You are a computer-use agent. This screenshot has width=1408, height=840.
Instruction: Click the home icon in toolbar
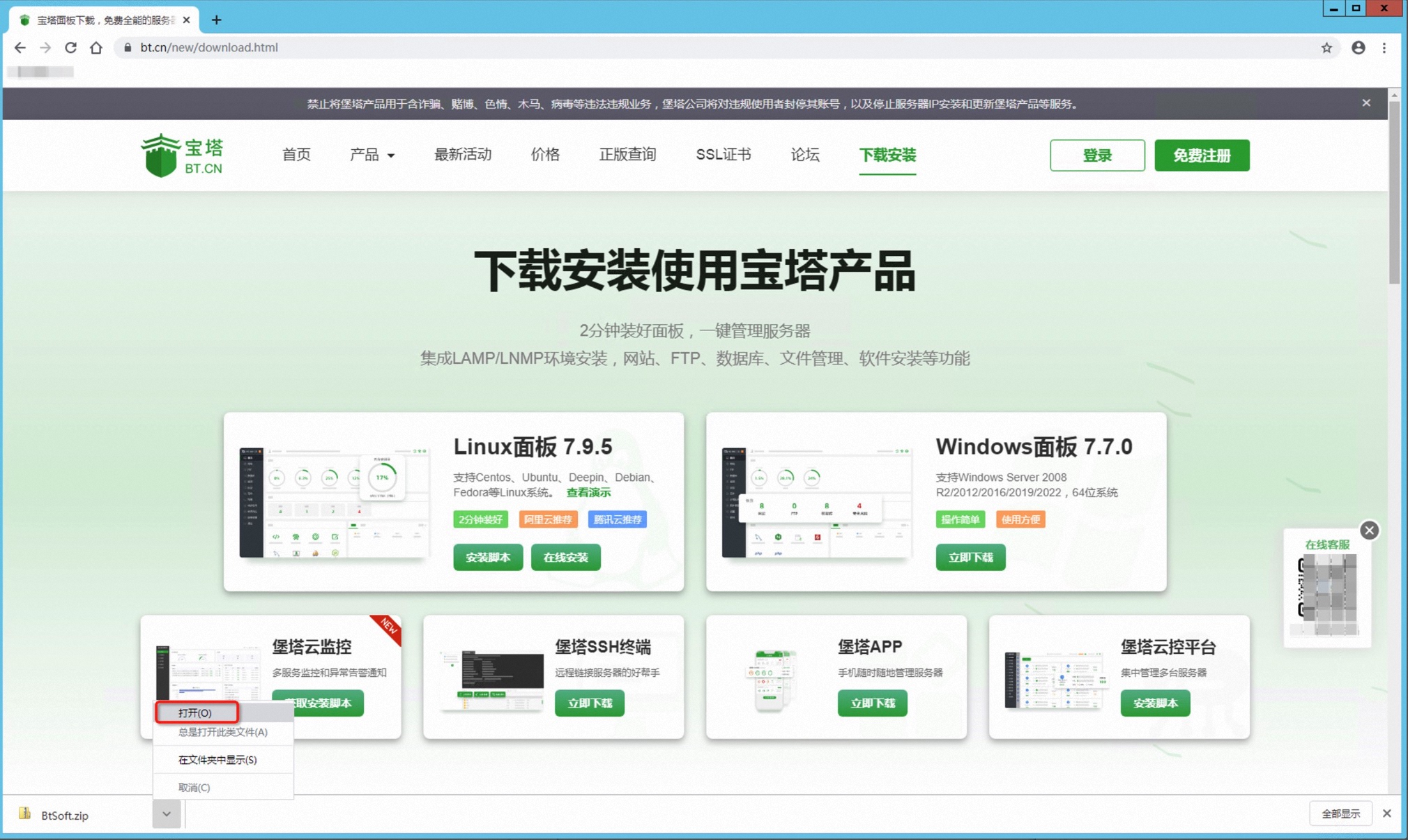tap(96, 47)
